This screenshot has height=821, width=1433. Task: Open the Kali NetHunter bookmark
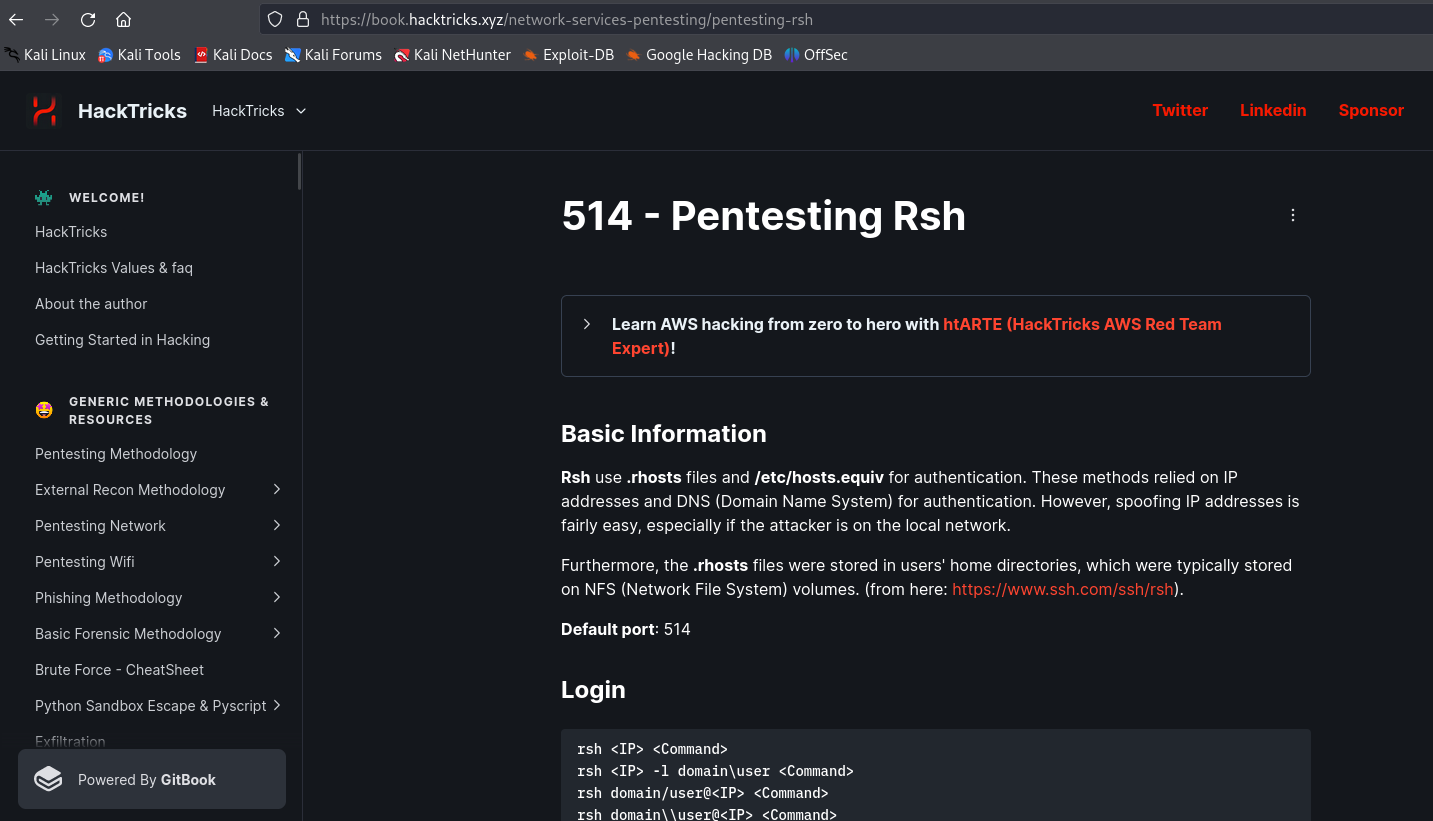[x=453, y=55]
